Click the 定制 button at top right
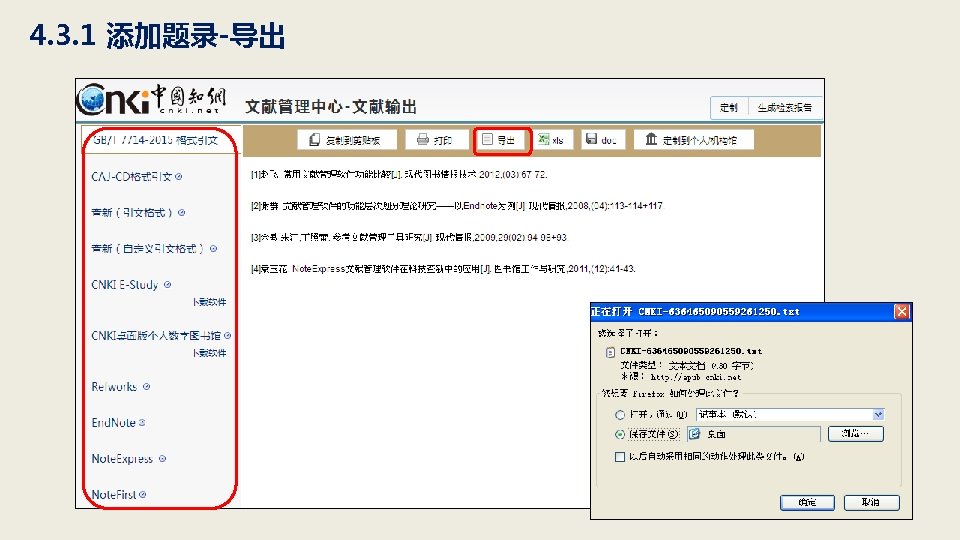The image size is (960, 540). tap(729, 108)
